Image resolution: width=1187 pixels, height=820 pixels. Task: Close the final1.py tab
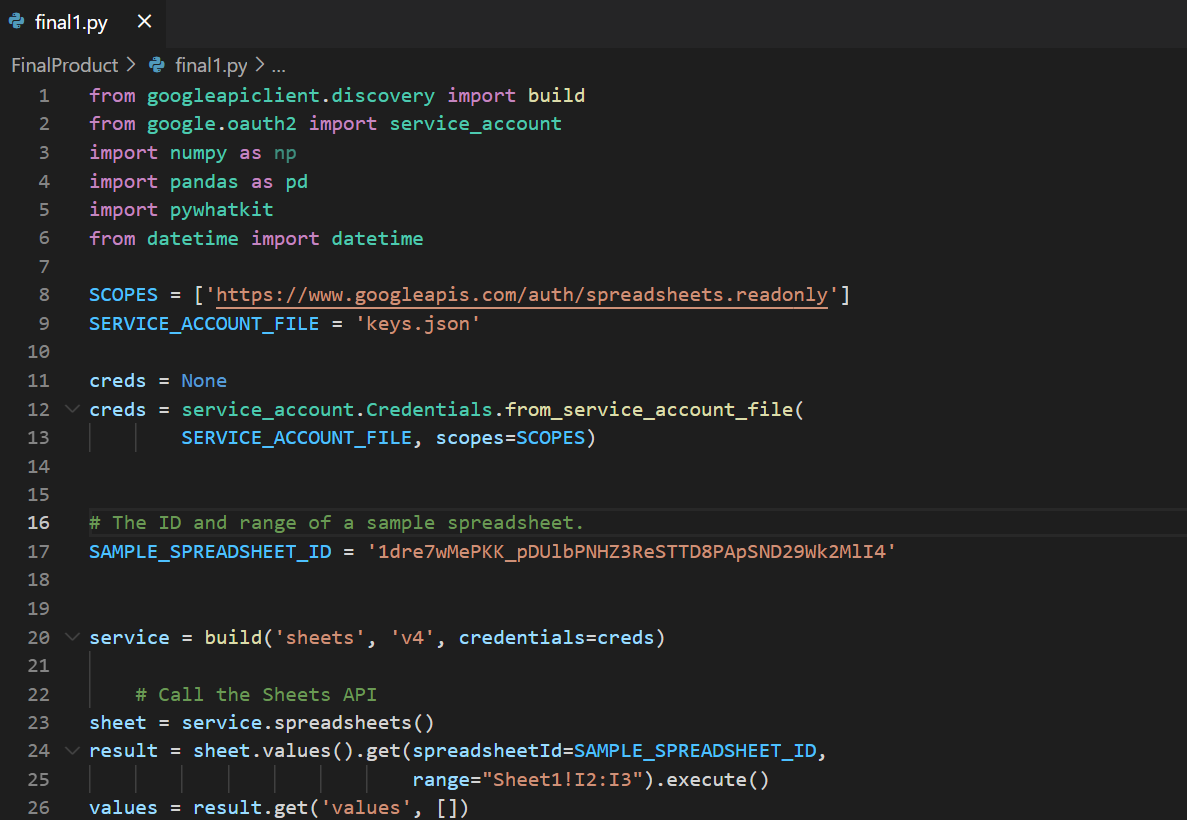144,22
